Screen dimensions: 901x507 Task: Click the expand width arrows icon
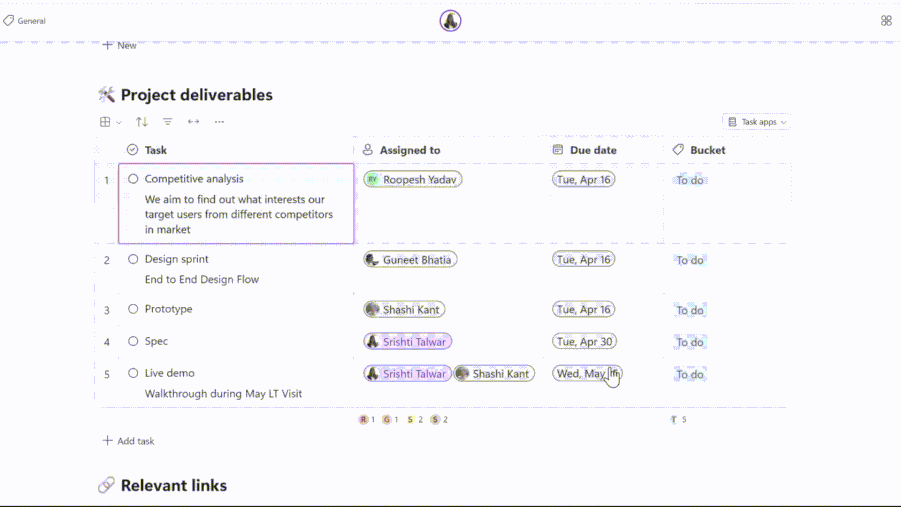click(x=194, y=122)
